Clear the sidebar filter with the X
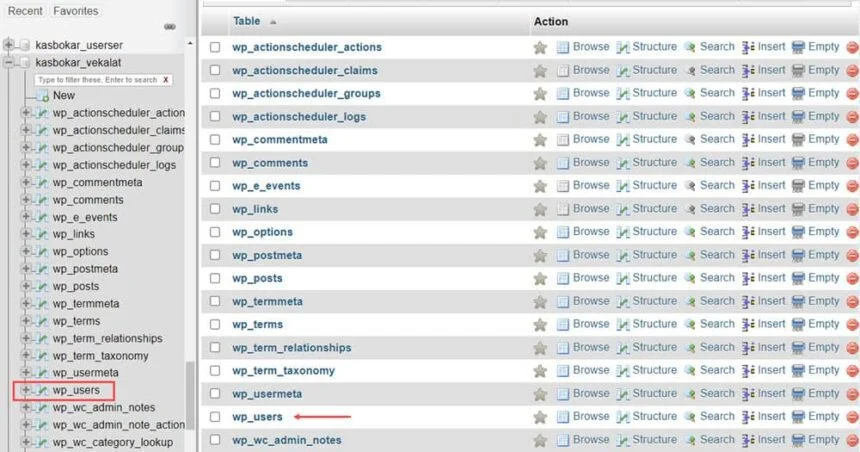Screen dimensions: 860x452 point(166,80)
